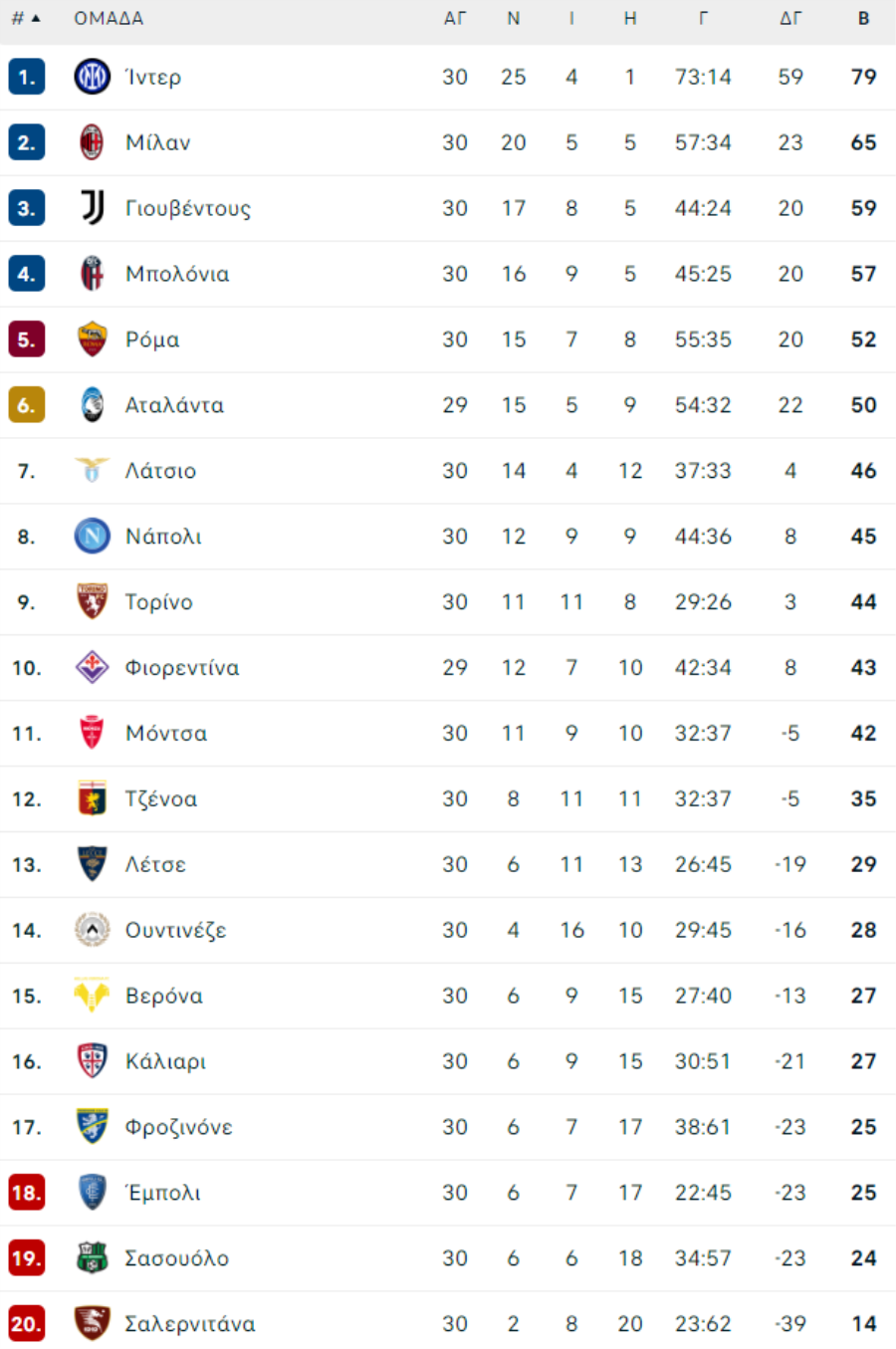Image resolution: width=896 pixels, height=1349 pixels.
Task: Sort by the ΟΜΑΔΑ column header
Action: [x=109, y=18]
